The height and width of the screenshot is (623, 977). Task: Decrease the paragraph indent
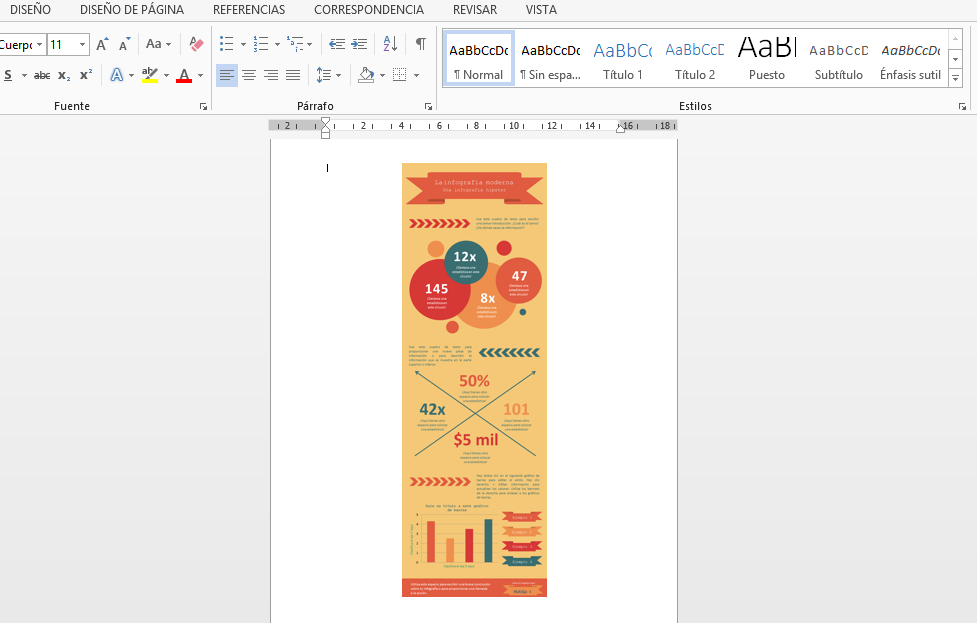point(336,44)
